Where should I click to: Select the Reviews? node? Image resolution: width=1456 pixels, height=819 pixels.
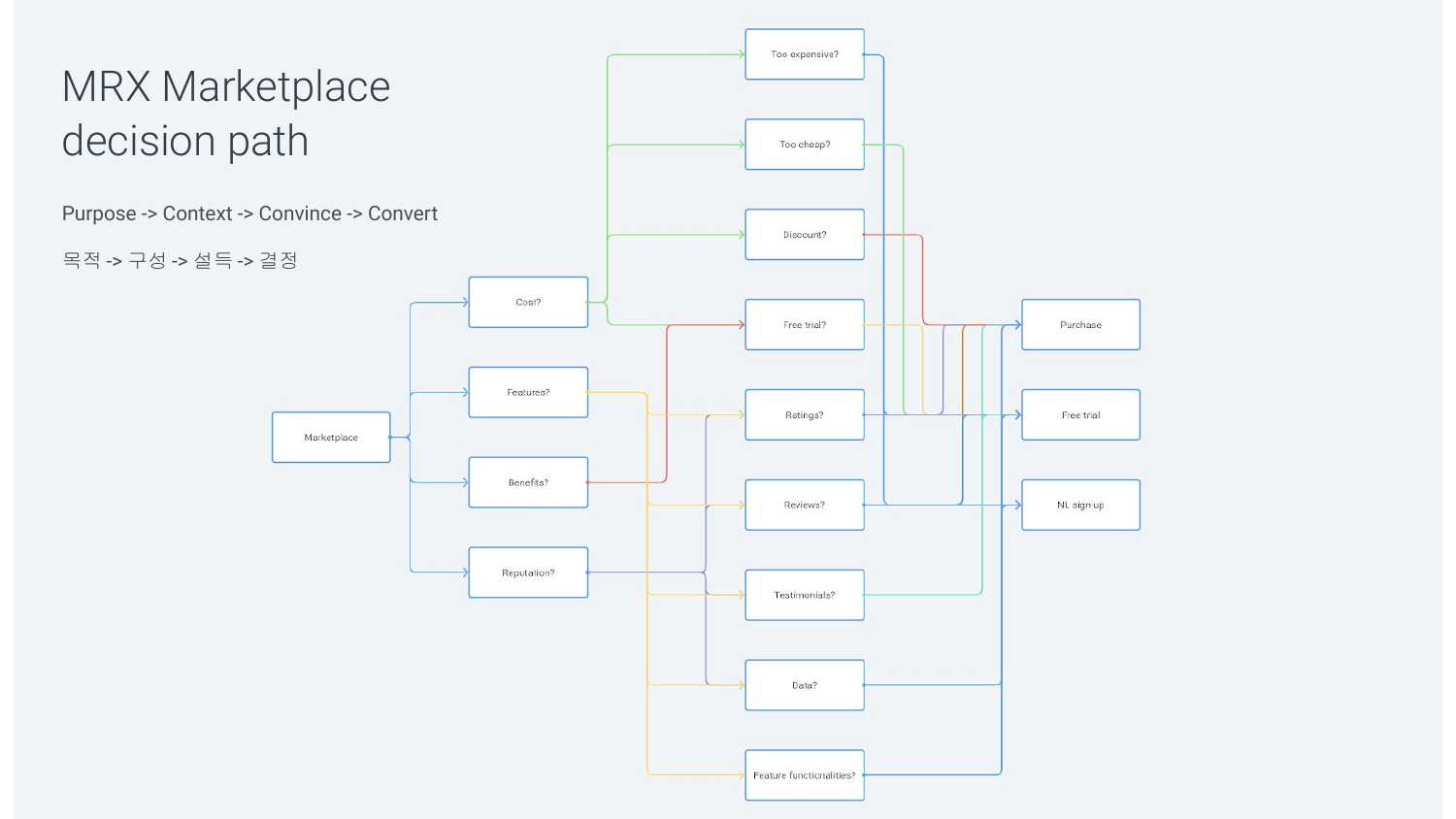[x=805, y=506]
